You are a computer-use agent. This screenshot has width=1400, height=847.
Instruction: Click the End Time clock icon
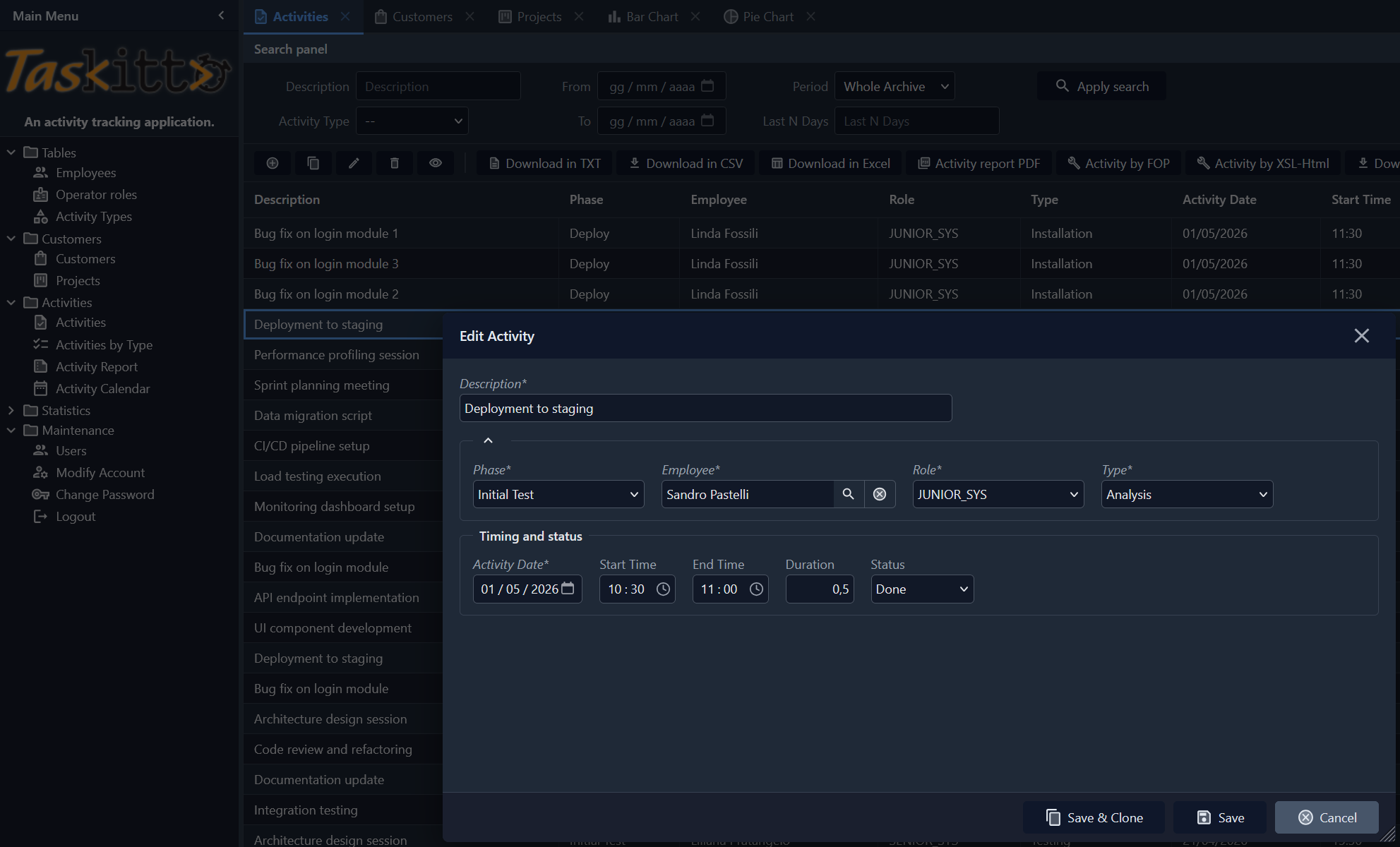[756, 589]
